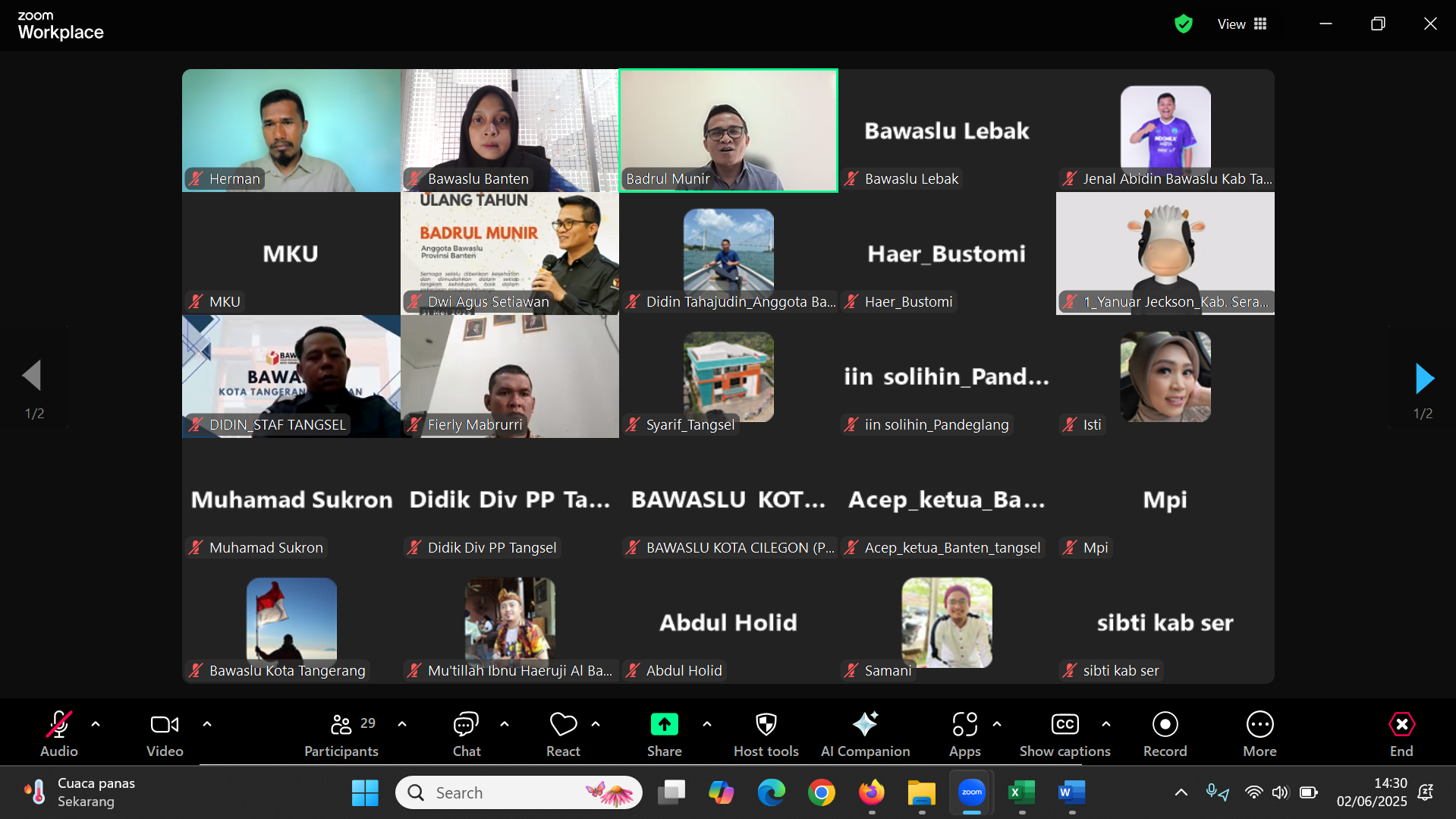
Task: Click the End meeting button
Action: tap(1401, 733)
